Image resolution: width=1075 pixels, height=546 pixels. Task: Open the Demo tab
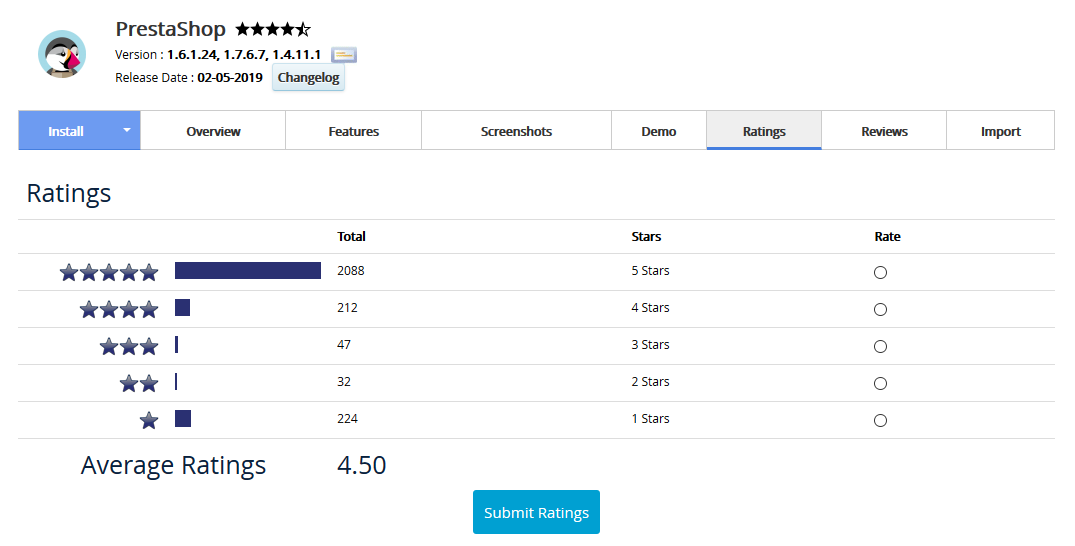659,130
